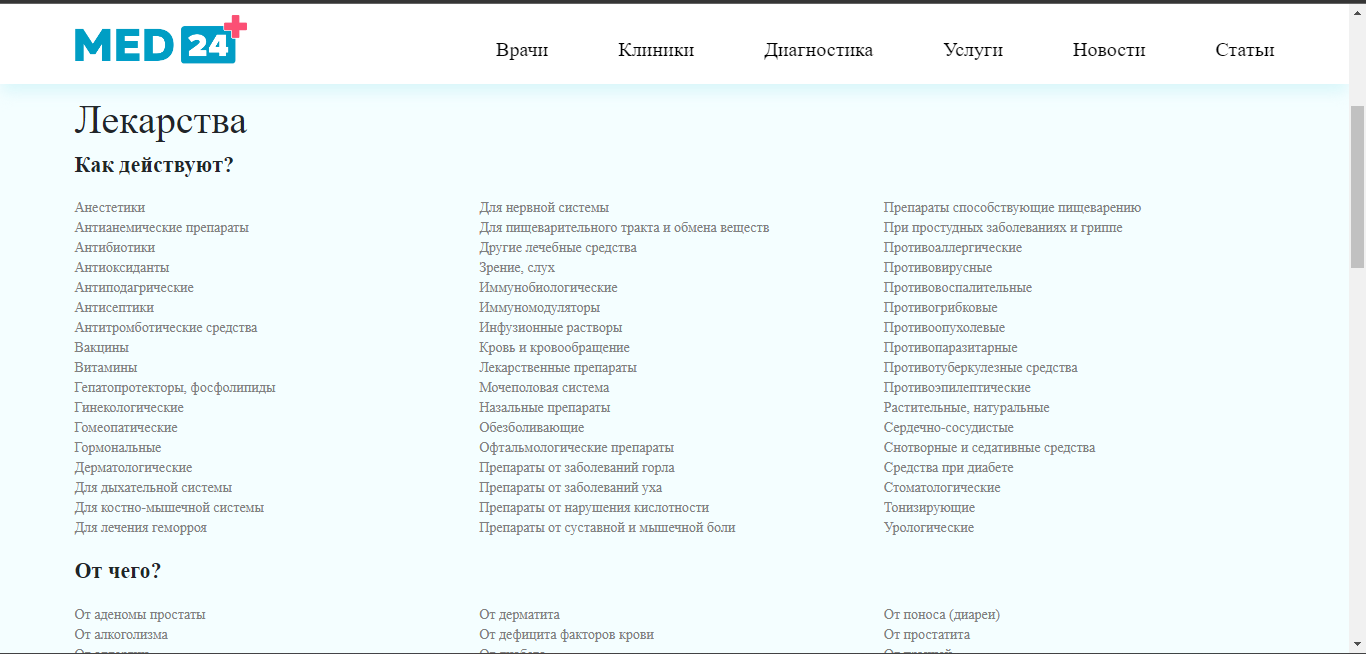Open Для дыхательной системы link
Image resolution: width=1366 pixels, height=654 pixels.
point(153,488)
